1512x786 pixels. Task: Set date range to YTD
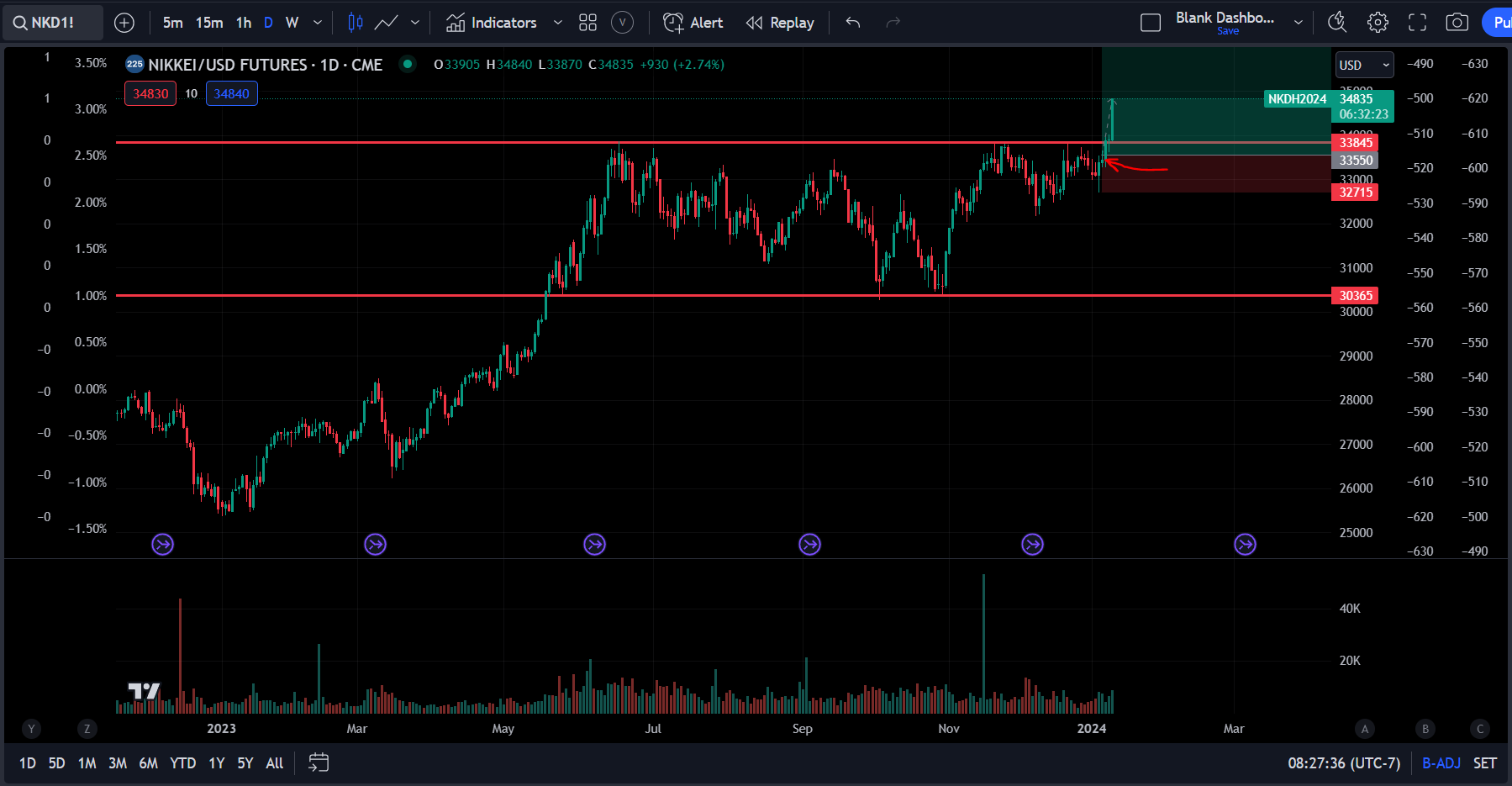coord(183,763)
